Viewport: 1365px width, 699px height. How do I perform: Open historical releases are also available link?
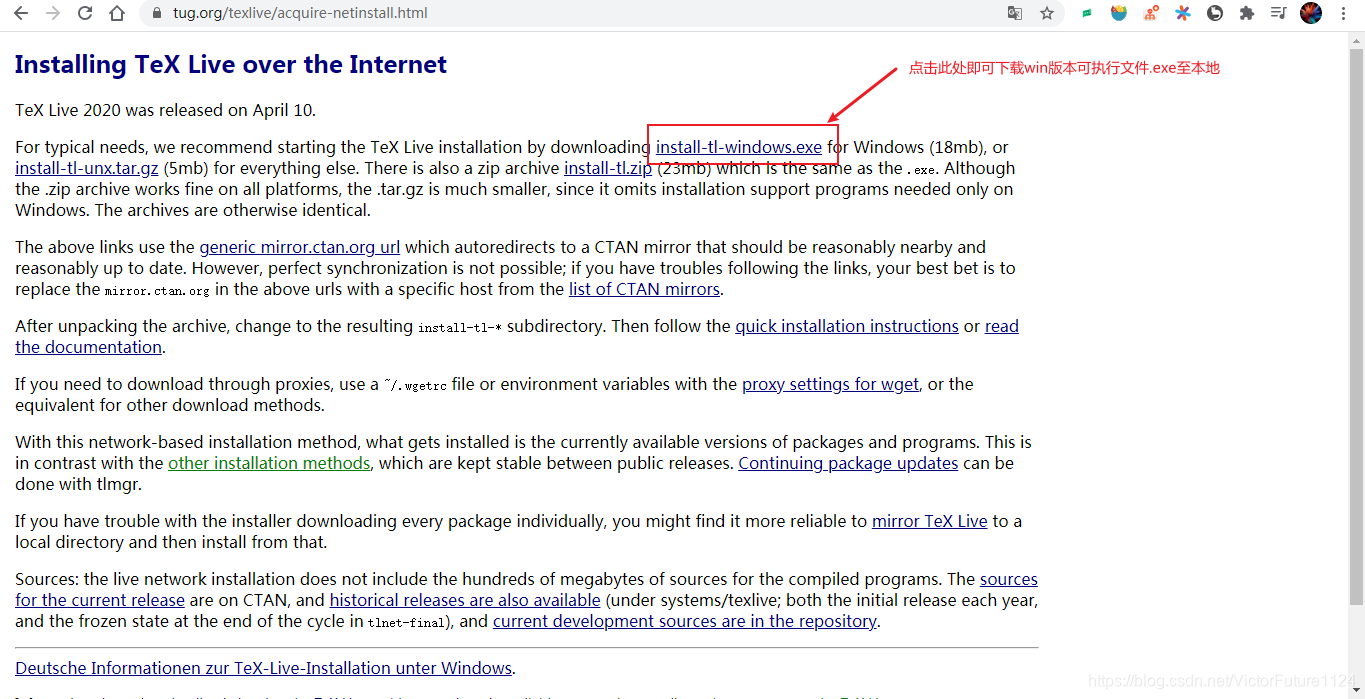pyautogui.click(x=465, y=600)
